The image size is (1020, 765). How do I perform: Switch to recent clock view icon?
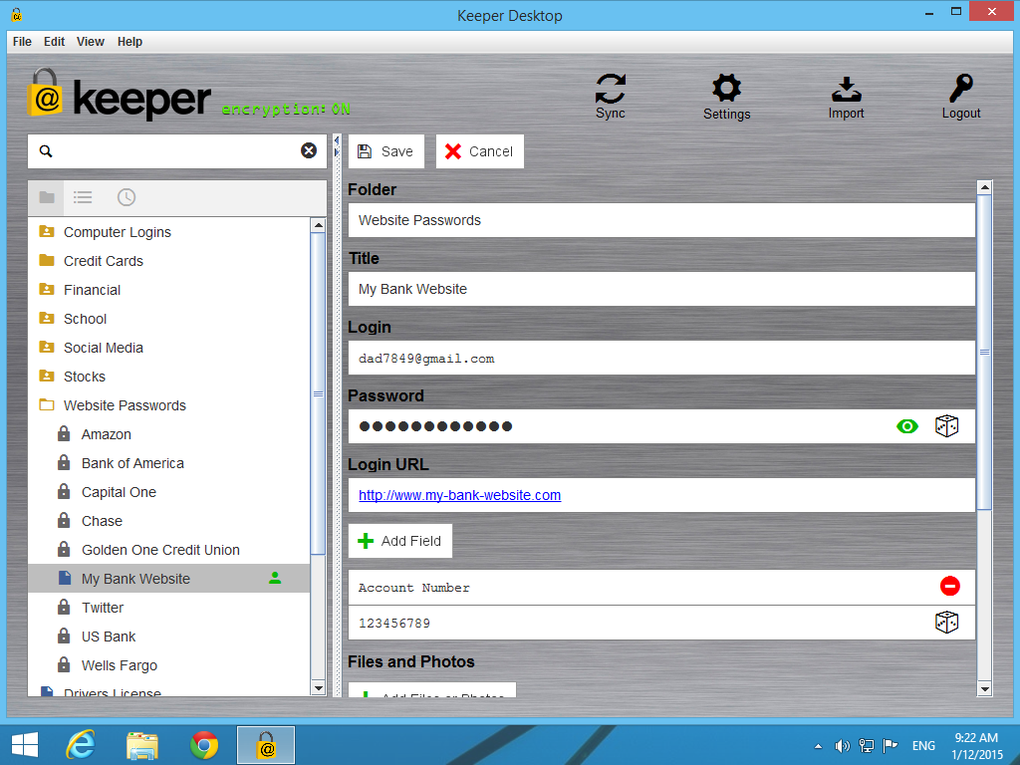coord(126,197)
